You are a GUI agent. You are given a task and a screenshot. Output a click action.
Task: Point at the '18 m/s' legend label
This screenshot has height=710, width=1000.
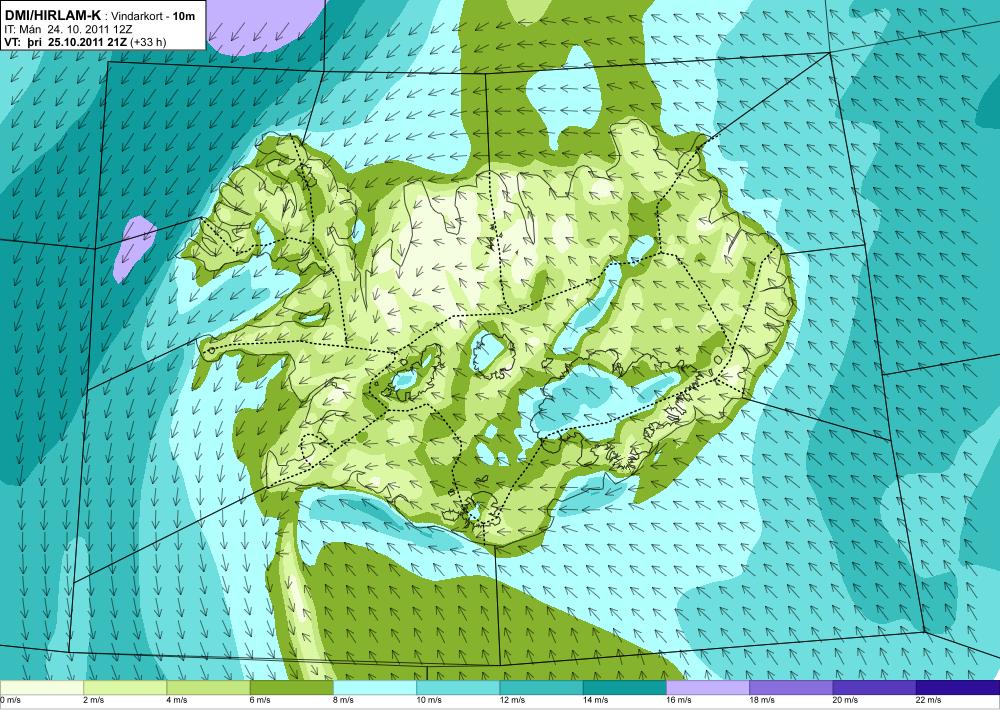[763, 700]
